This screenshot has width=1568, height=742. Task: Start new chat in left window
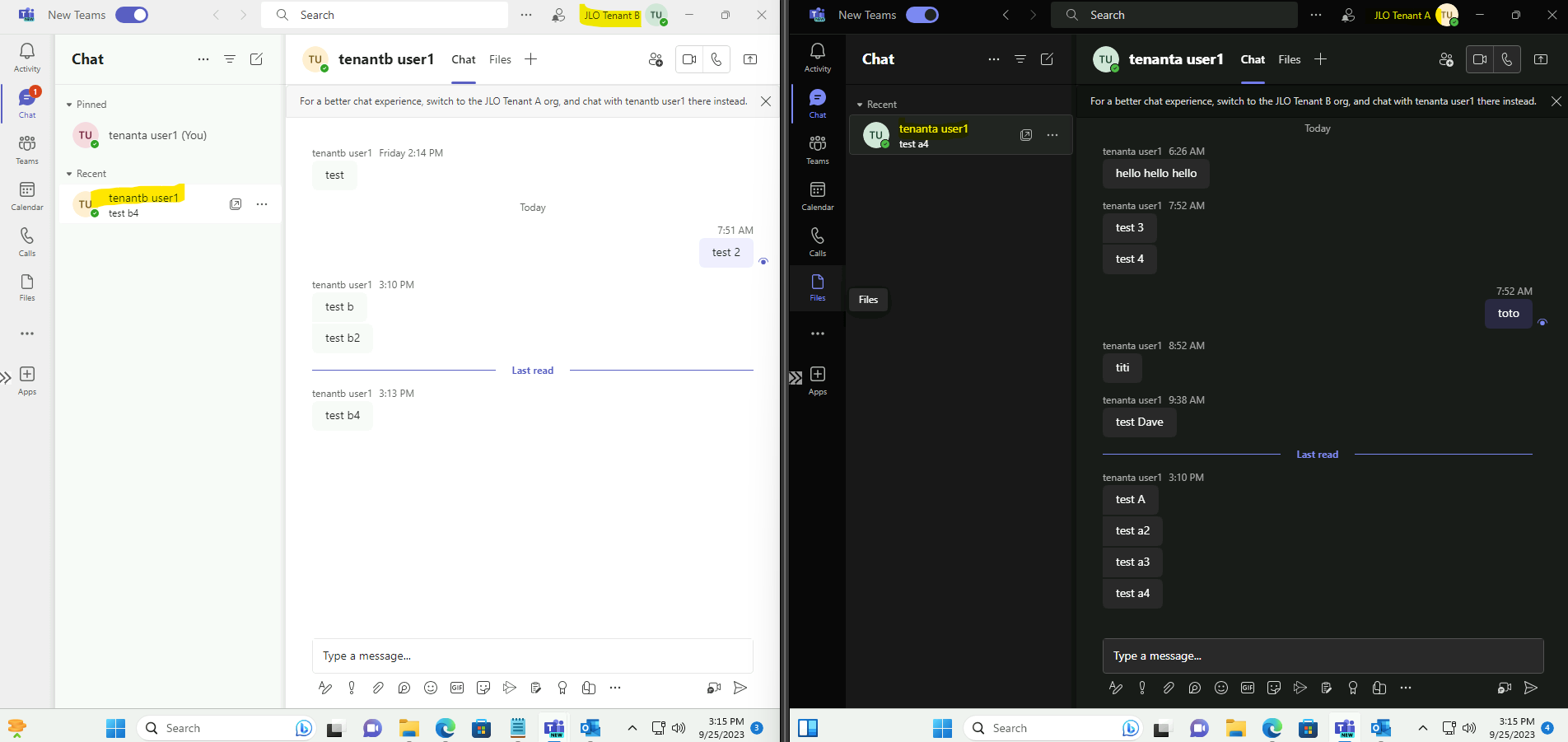[x=256, y=59]
